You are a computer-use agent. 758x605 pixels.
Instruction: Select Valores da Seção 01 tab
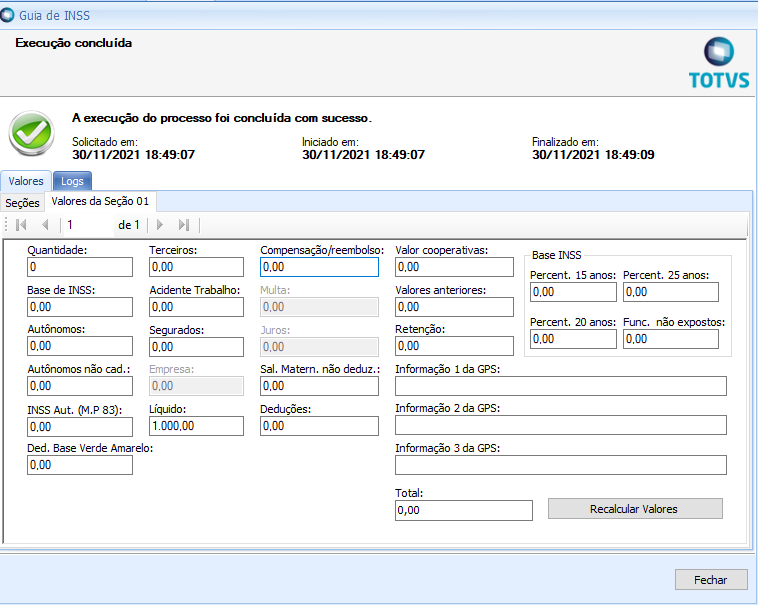100,202
